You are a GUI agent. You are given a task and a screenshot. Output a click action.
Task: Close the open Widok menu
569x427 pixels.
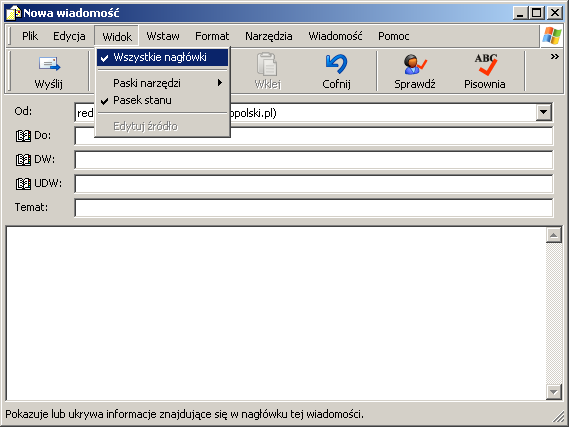117,36
